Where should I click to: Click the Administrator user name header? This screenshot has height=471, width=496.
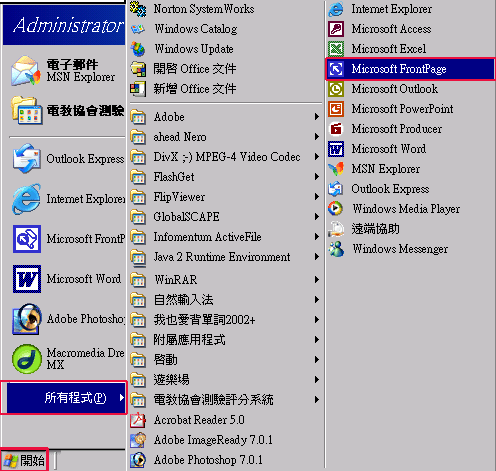(x=68, y=25)
